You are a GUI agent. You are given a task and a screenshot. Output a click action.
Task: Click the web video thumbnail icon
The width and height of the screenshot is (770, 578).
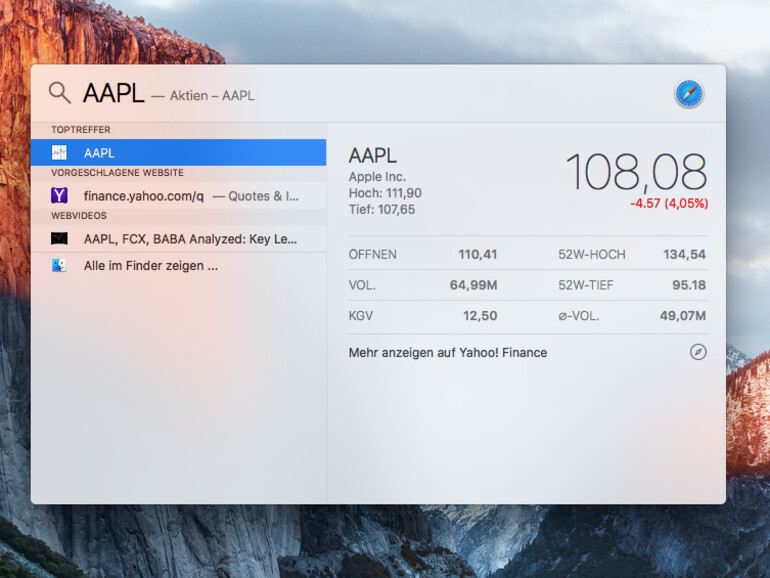59,239
